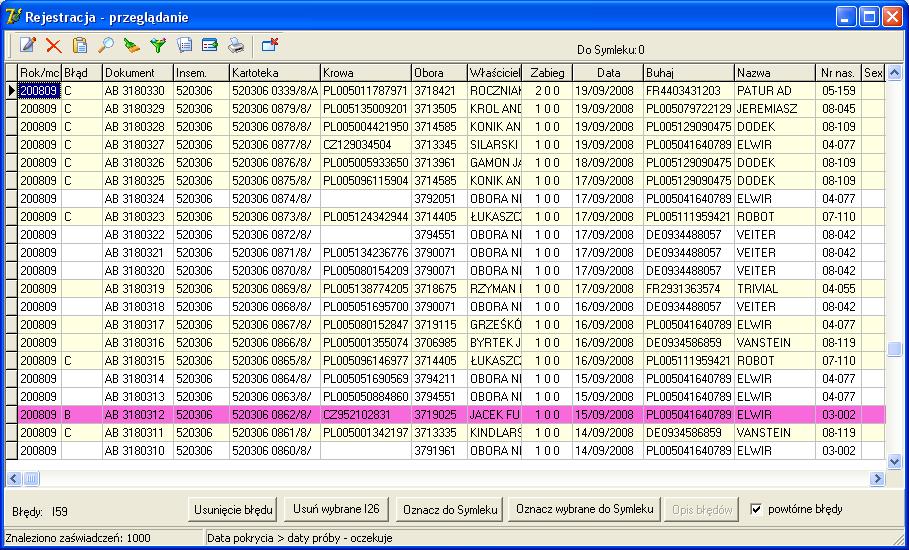Viewport: 909px width, 550px height.
Task: Click the green funnel filter icon
Action: click(158, 45)
